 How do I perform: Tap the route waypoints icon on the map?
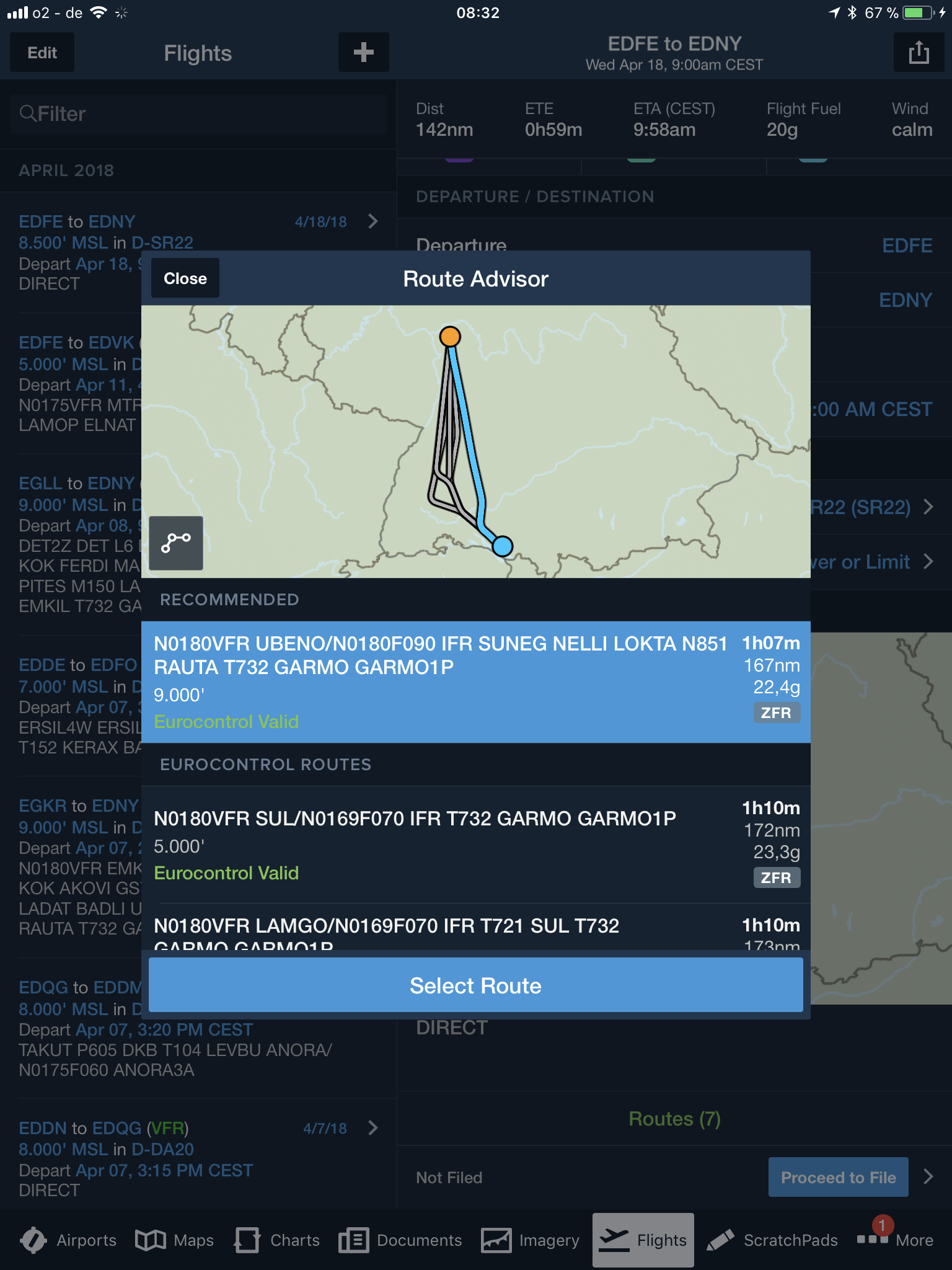[x=176, y=543]
